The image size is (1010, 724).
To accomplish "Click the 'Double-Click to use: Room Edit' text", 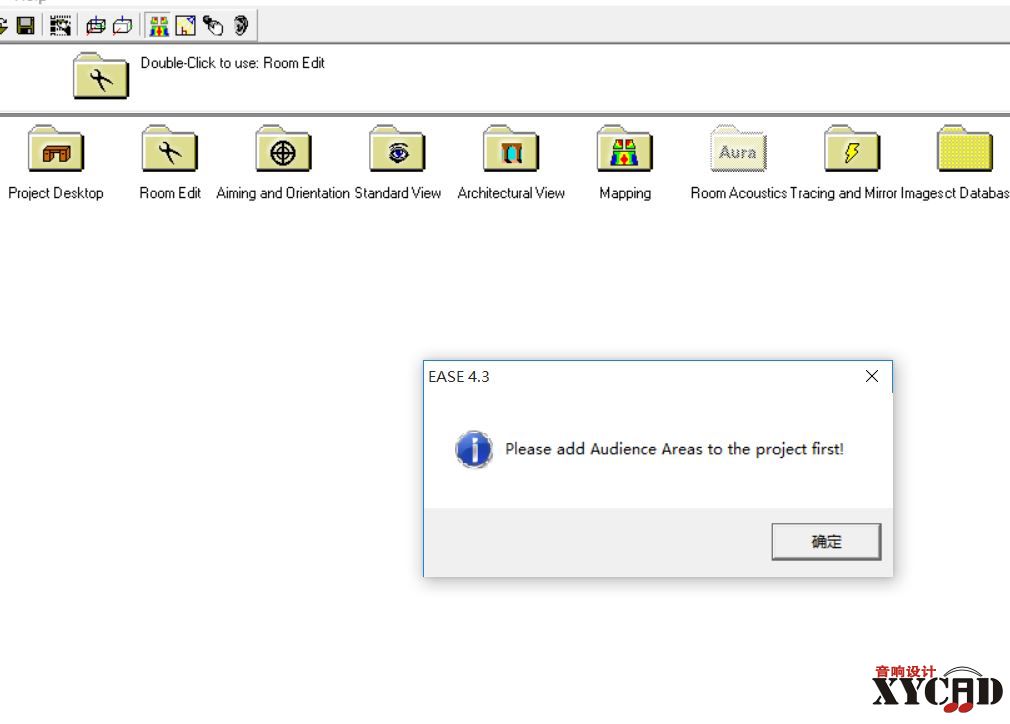I will 233,63.
